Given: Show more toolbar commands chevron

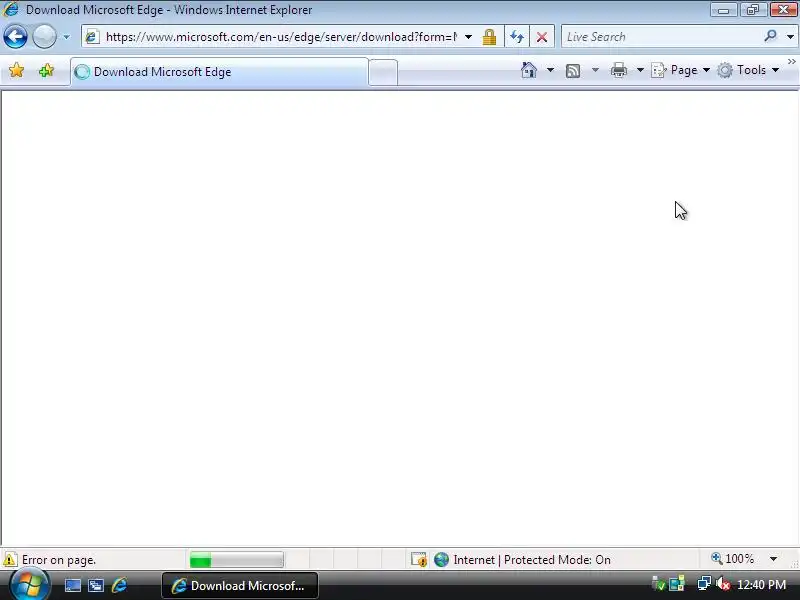Looking at the screenshot, I should pos(791,62).
